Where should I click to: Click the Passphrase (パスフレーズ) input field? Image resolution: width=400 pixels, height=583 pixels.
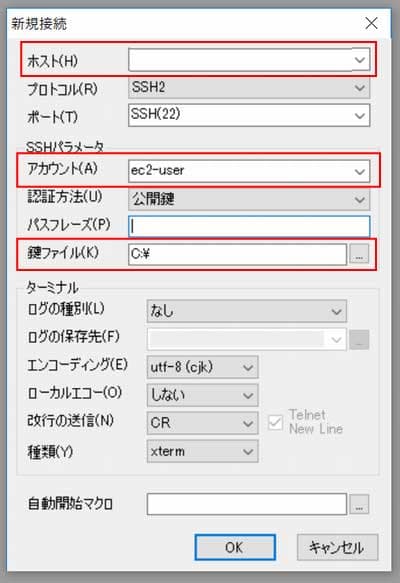249,226
